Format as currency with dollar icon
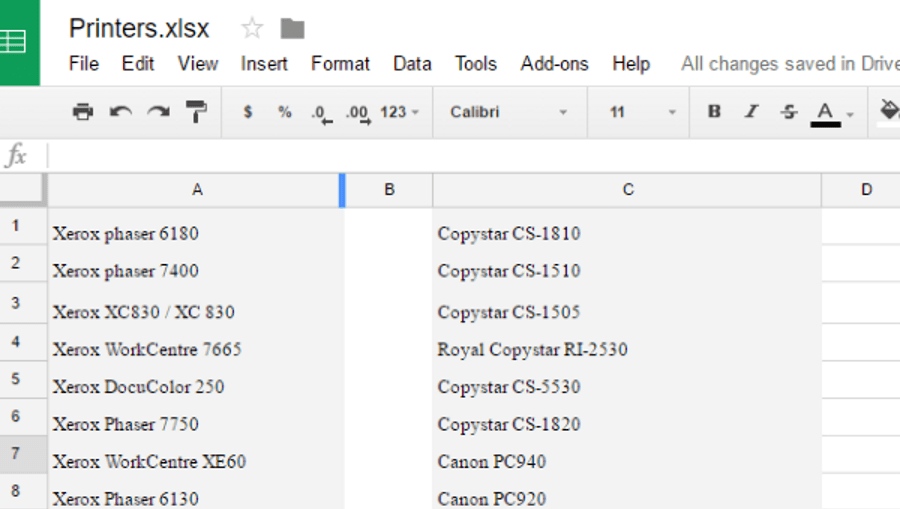The width and height of the screenshot is (900, 509). tap(247, 111)
